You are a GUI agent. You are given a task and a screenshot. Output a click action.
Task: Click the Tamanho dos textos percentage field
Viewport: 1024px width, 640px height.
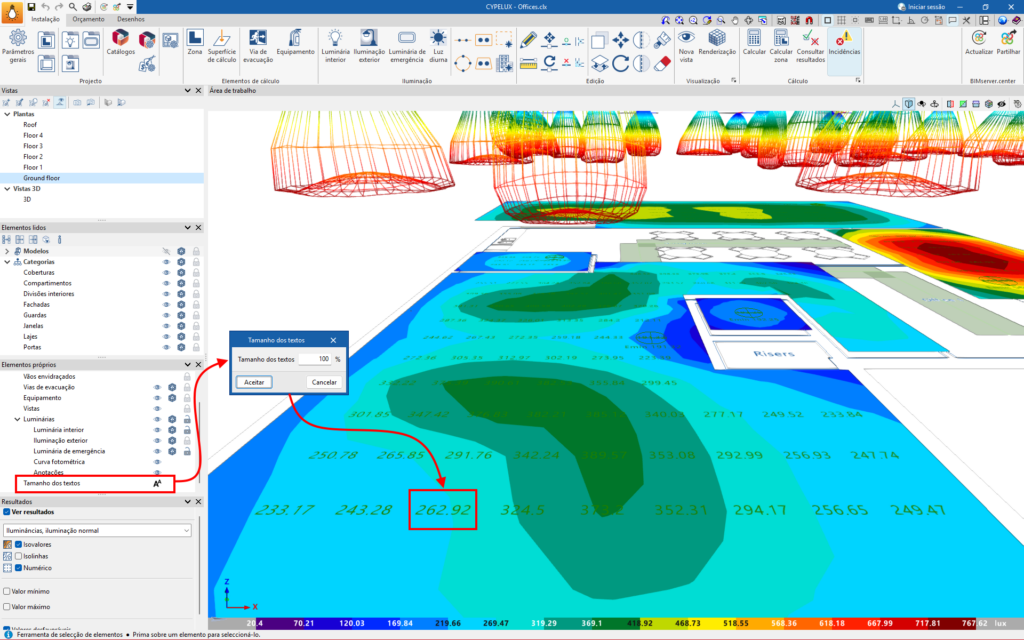point(315,358)
